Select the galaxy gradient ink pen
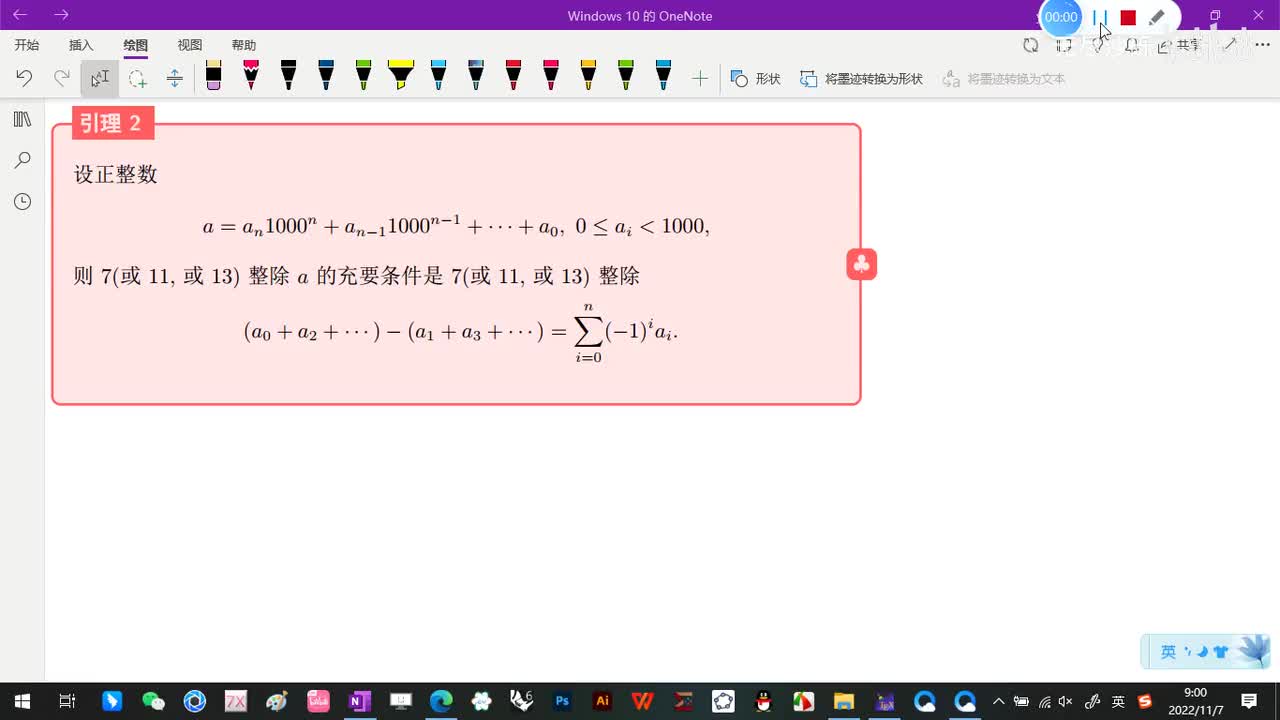 [476, 75]
